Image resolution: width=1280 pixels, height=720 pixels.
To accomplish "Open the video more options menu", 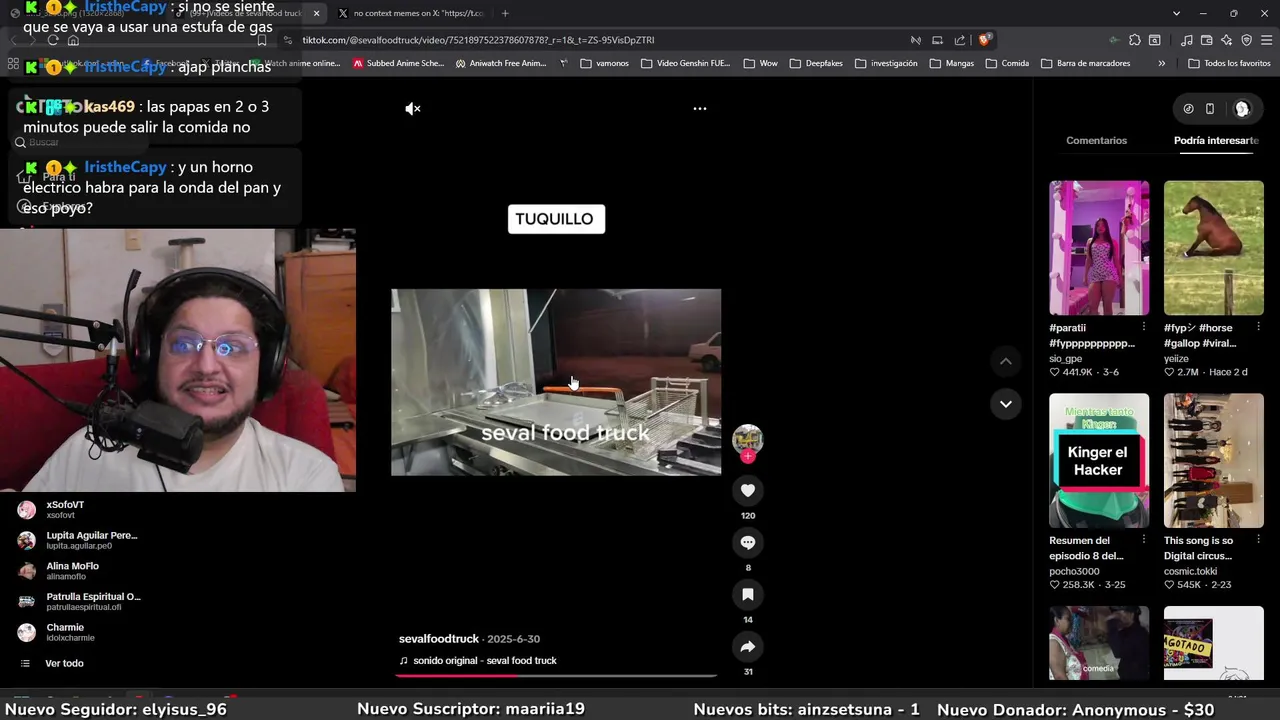I will [x=700, y=108].
